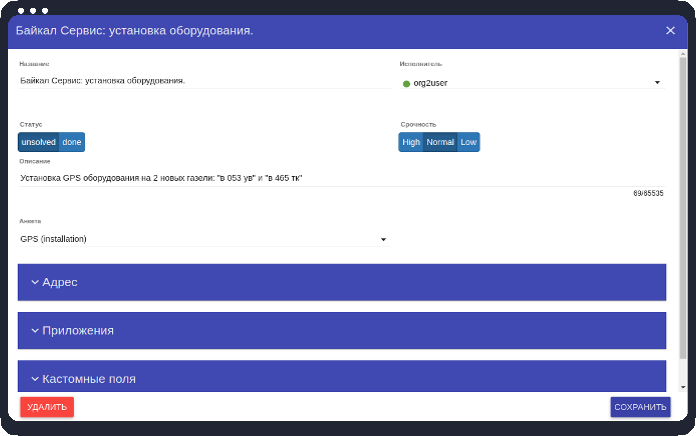Click the Срочность label
The image size is (696, 436).
click(418, 124)
